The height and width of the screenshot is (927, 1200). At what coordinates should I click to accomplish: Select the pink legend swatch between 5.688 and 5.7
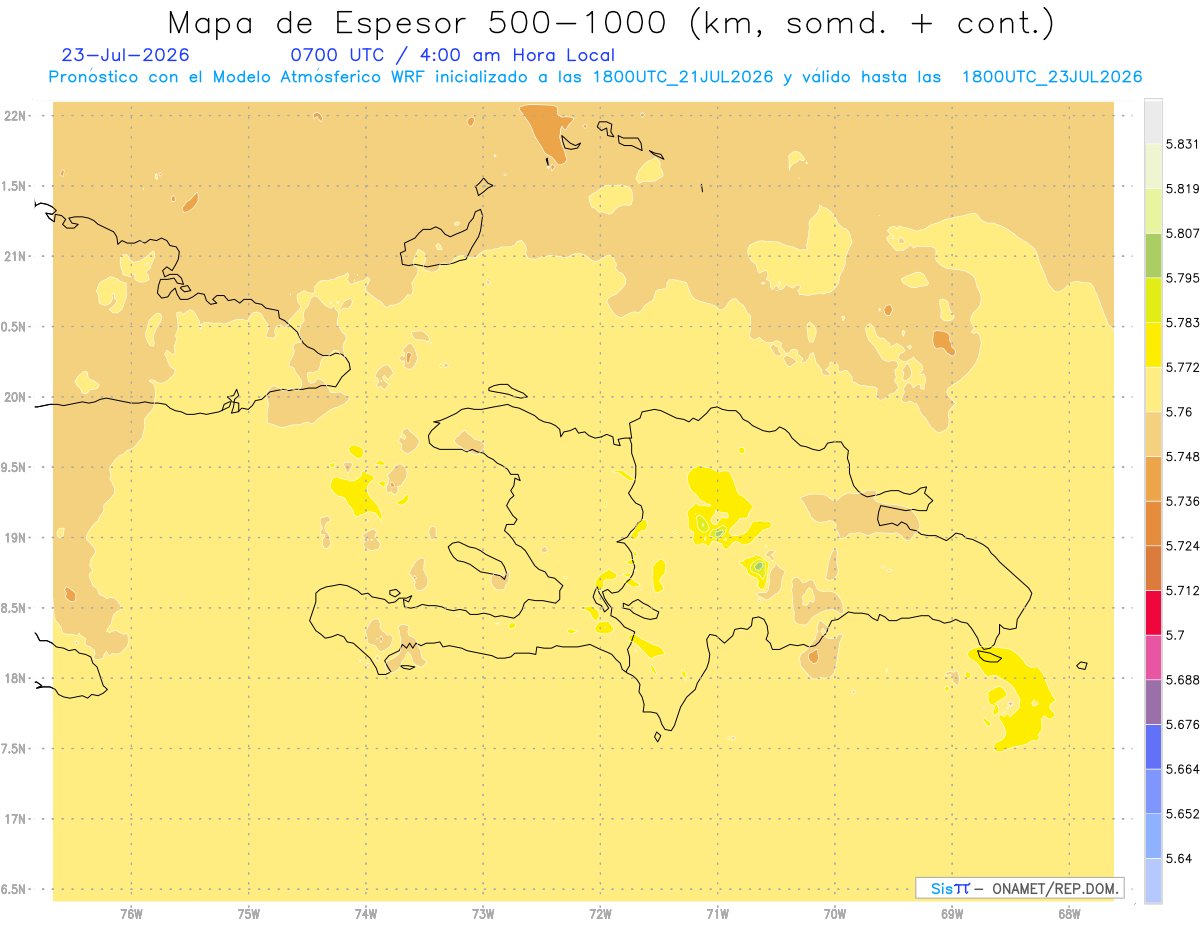tap(1153, 657)
